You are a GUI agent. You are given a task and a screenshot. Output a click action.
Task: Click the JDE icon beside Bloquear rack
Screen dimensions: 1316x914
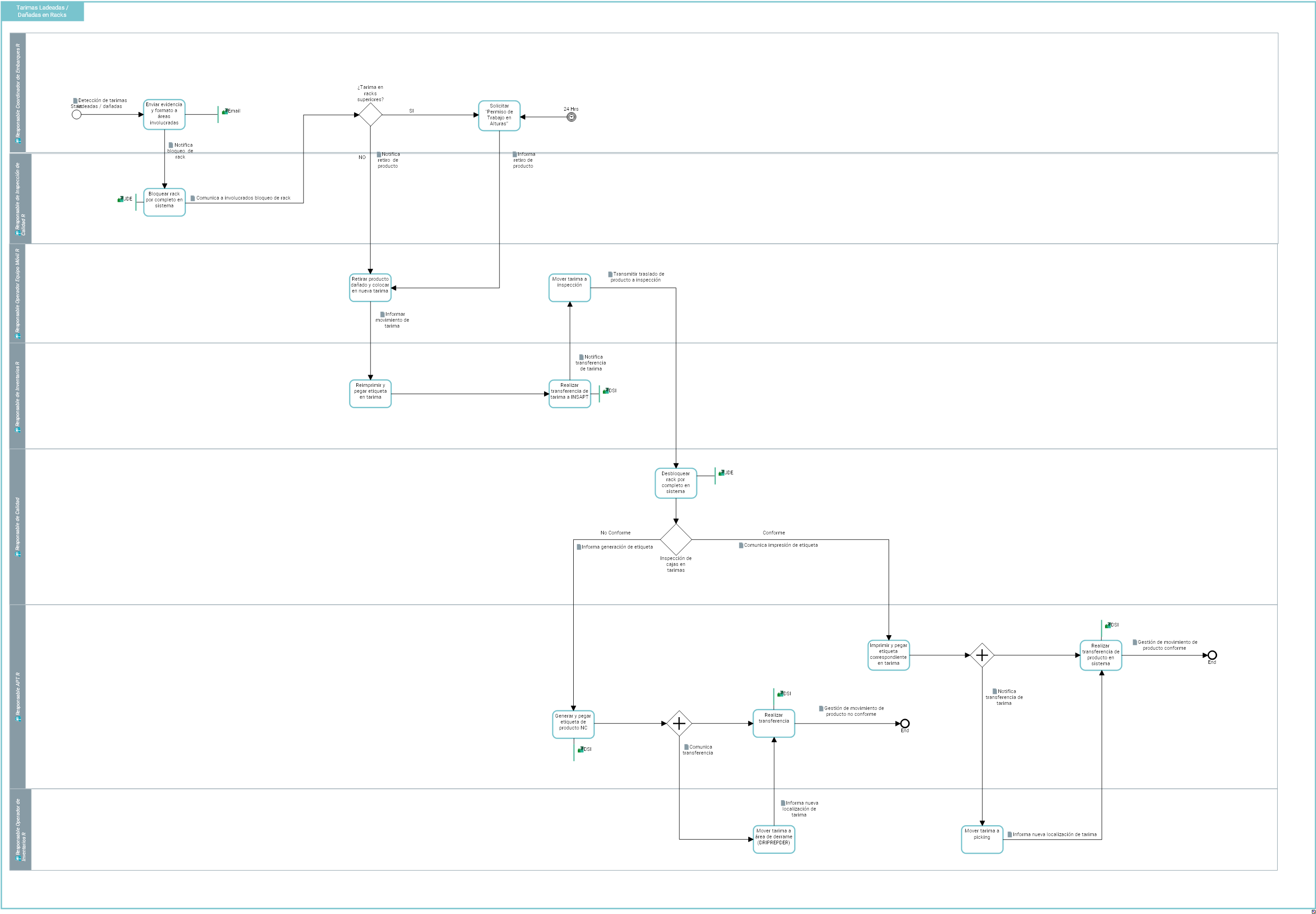tap(120, 199)
